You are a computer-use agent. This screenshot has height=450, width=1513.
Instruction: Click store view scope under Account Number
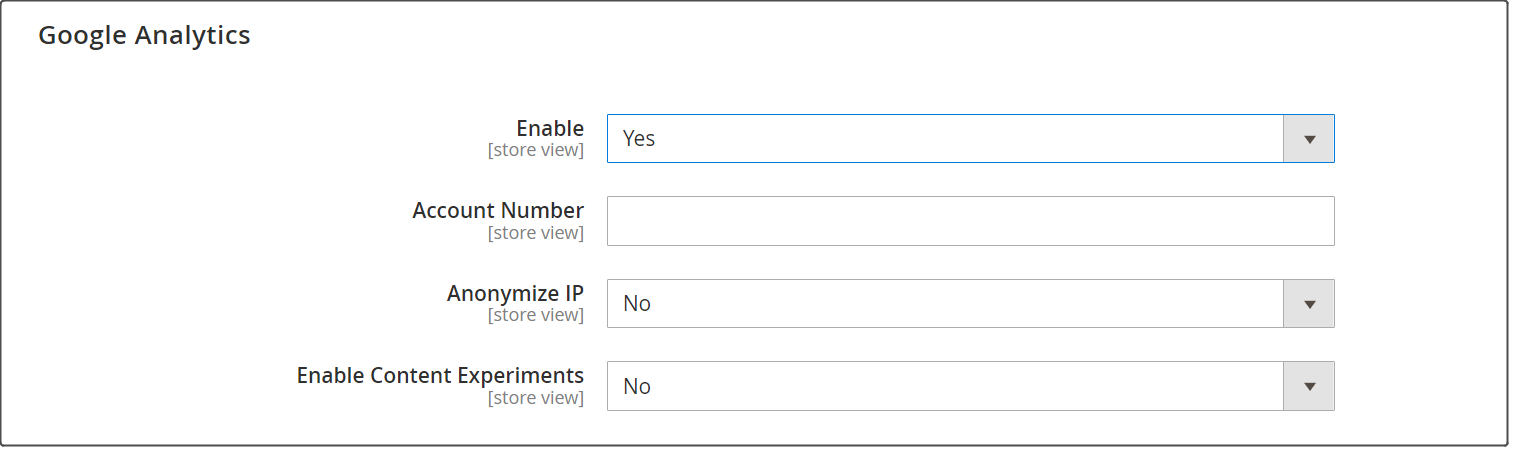tap(535, 233)
